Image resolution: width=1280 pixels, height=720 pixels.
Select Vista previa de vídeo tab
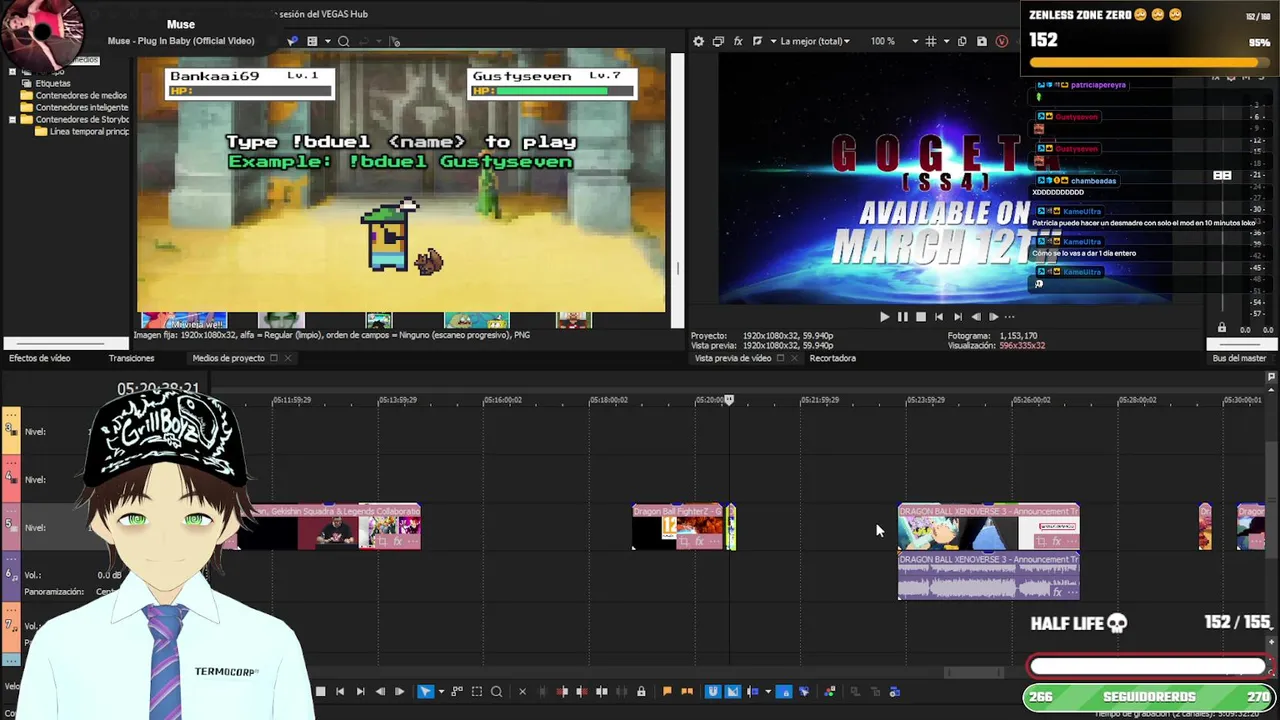733,358
